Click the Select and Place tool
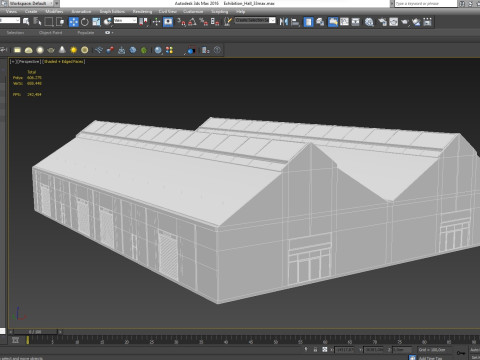This screenshot has height=360, width=480. (x=107, y=22)
